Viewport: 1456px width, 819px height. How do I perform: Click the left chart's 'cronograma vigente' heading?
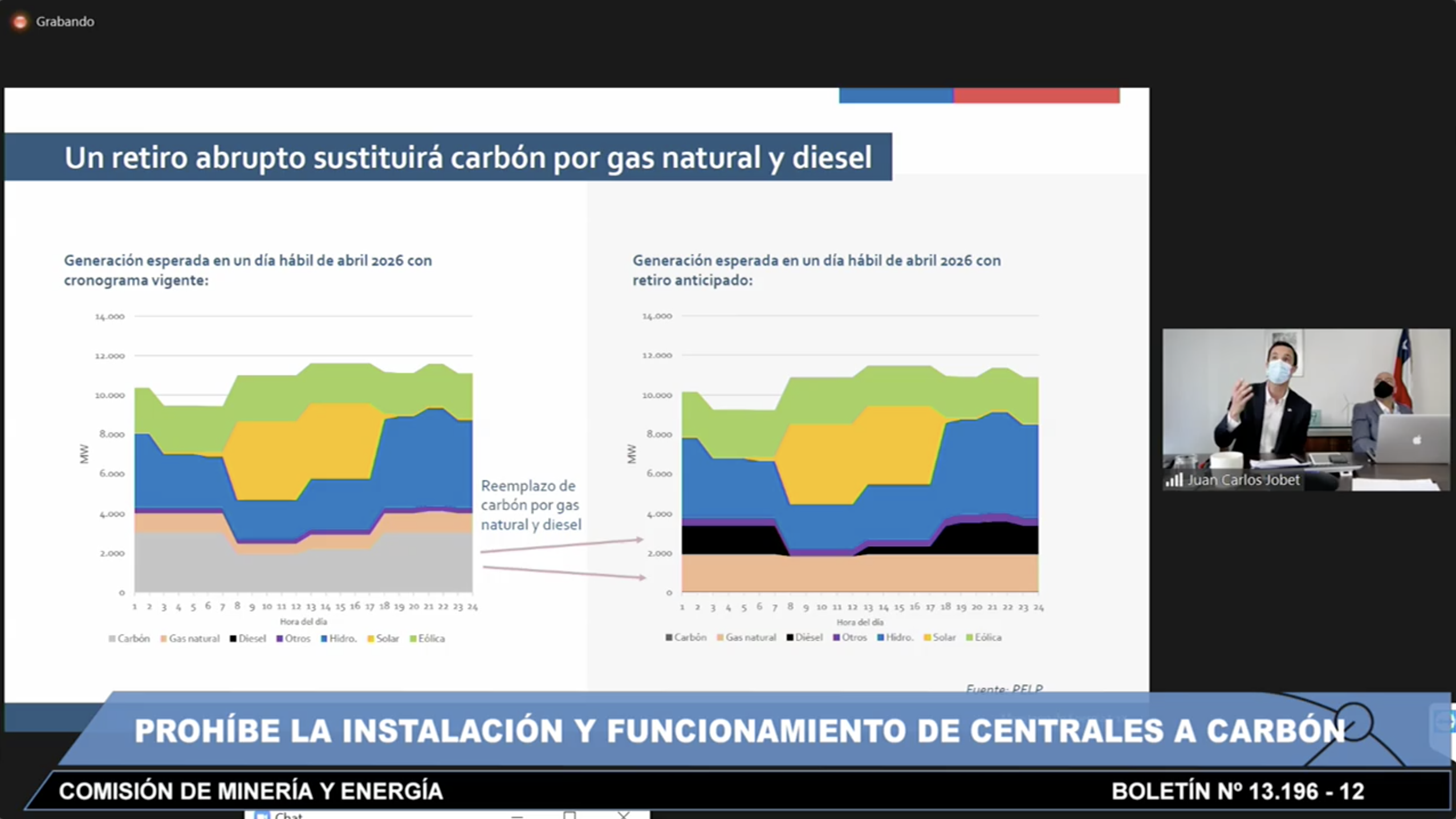[x=248, y=270]
